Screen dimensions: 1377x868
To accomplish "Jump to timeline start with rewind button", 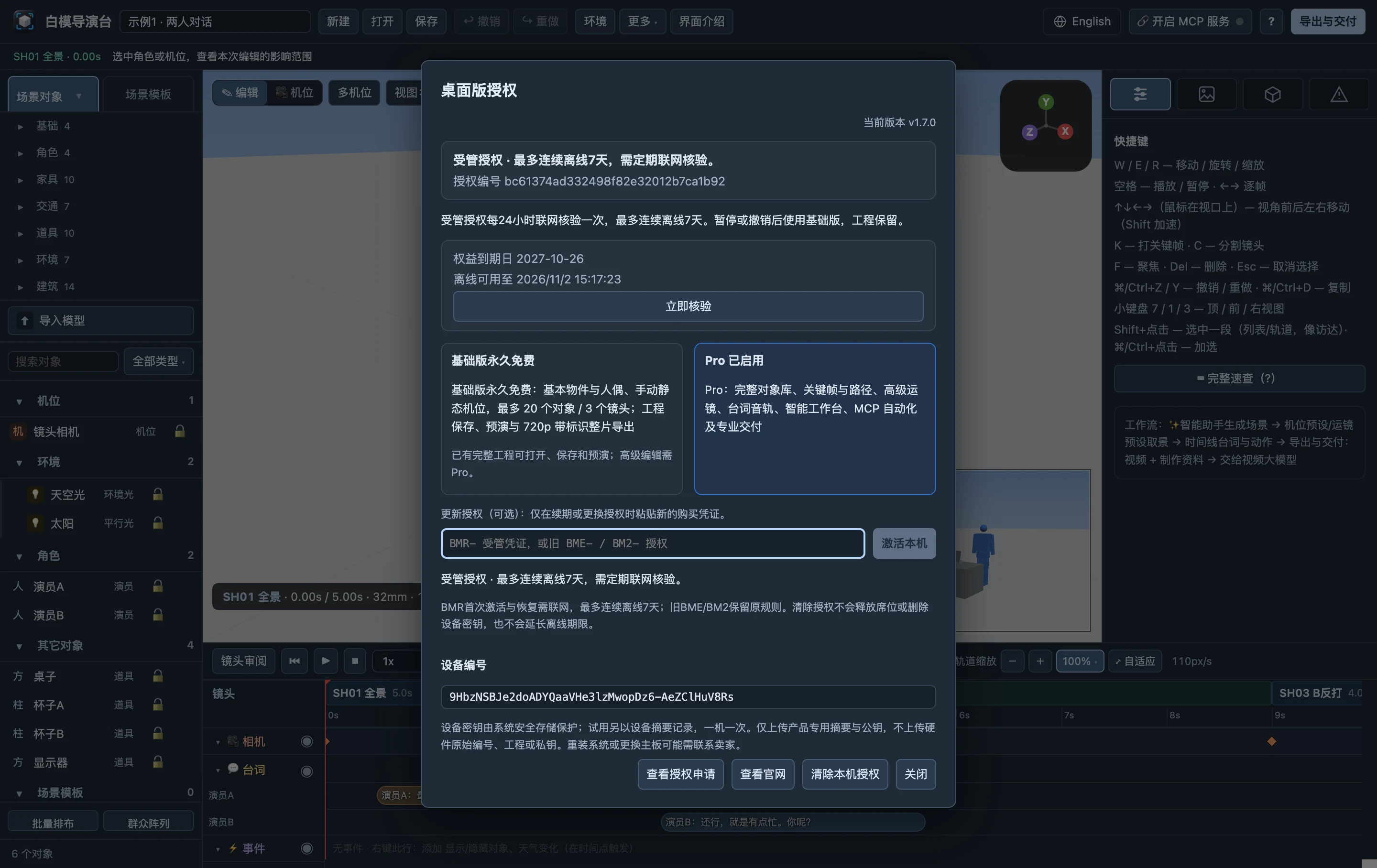I will (295, 661).
